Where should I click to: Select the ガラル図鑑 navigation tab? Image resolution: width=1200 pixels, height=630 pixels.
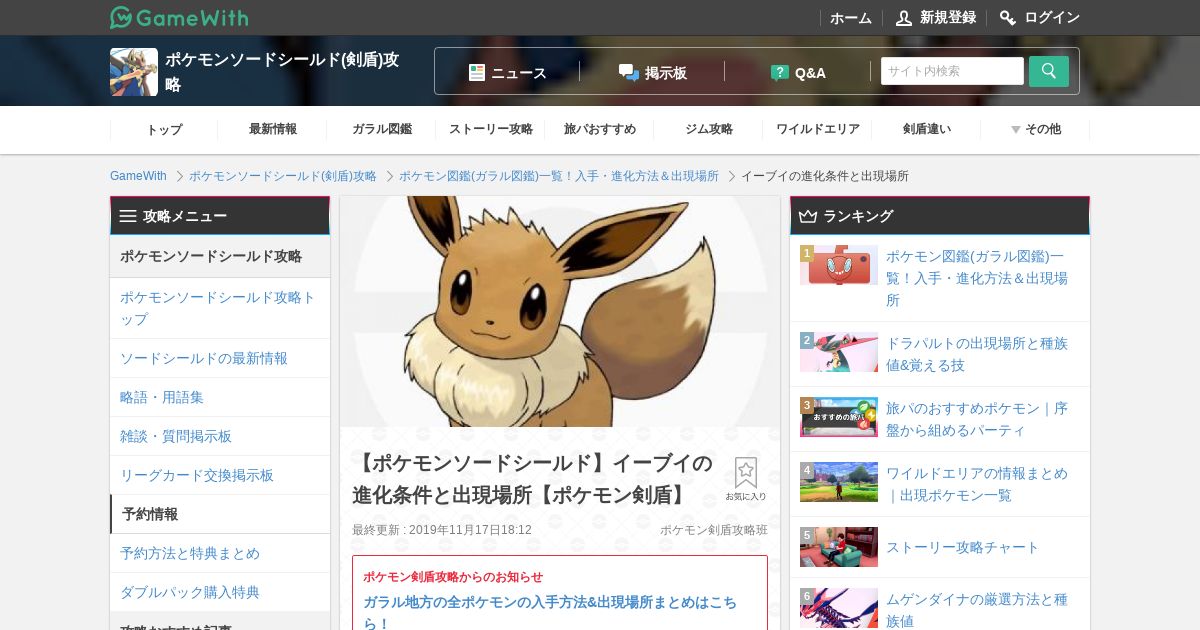coord(382,129)
